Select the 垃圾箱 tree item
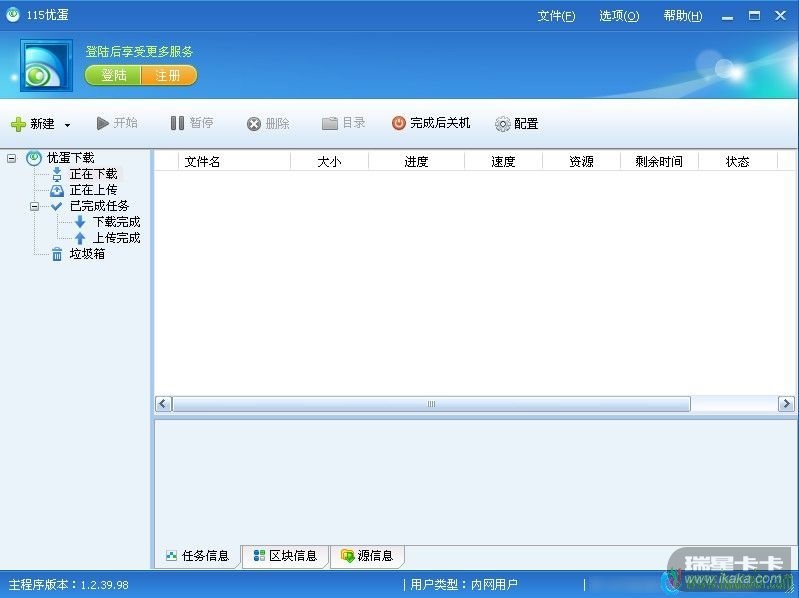Image resolution: width=799 pixels, height=598 pixels. tap(88, 254)
